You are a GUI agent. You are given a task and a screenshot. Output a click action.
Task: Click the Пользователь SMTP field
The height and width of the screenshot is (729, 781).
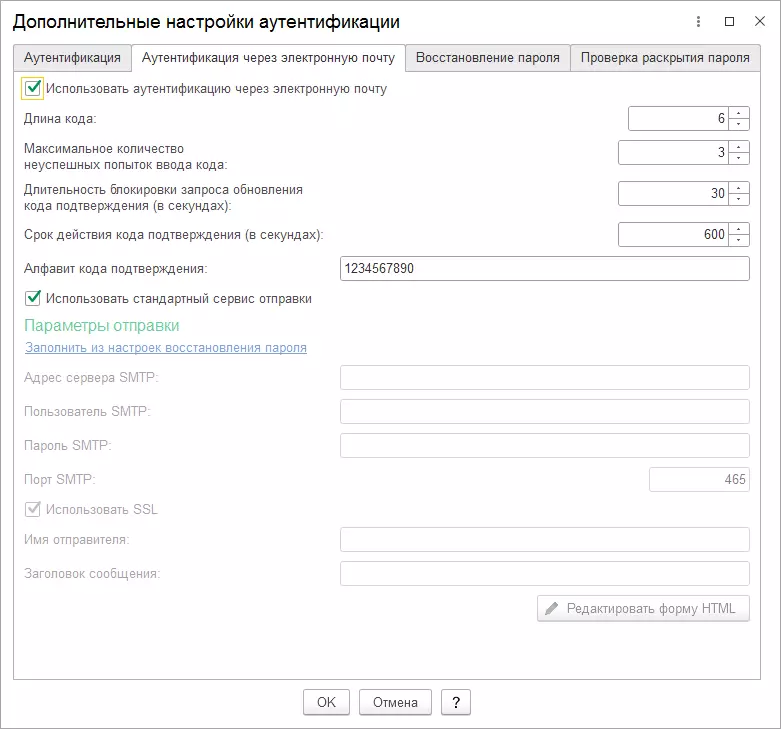(544, 411)
